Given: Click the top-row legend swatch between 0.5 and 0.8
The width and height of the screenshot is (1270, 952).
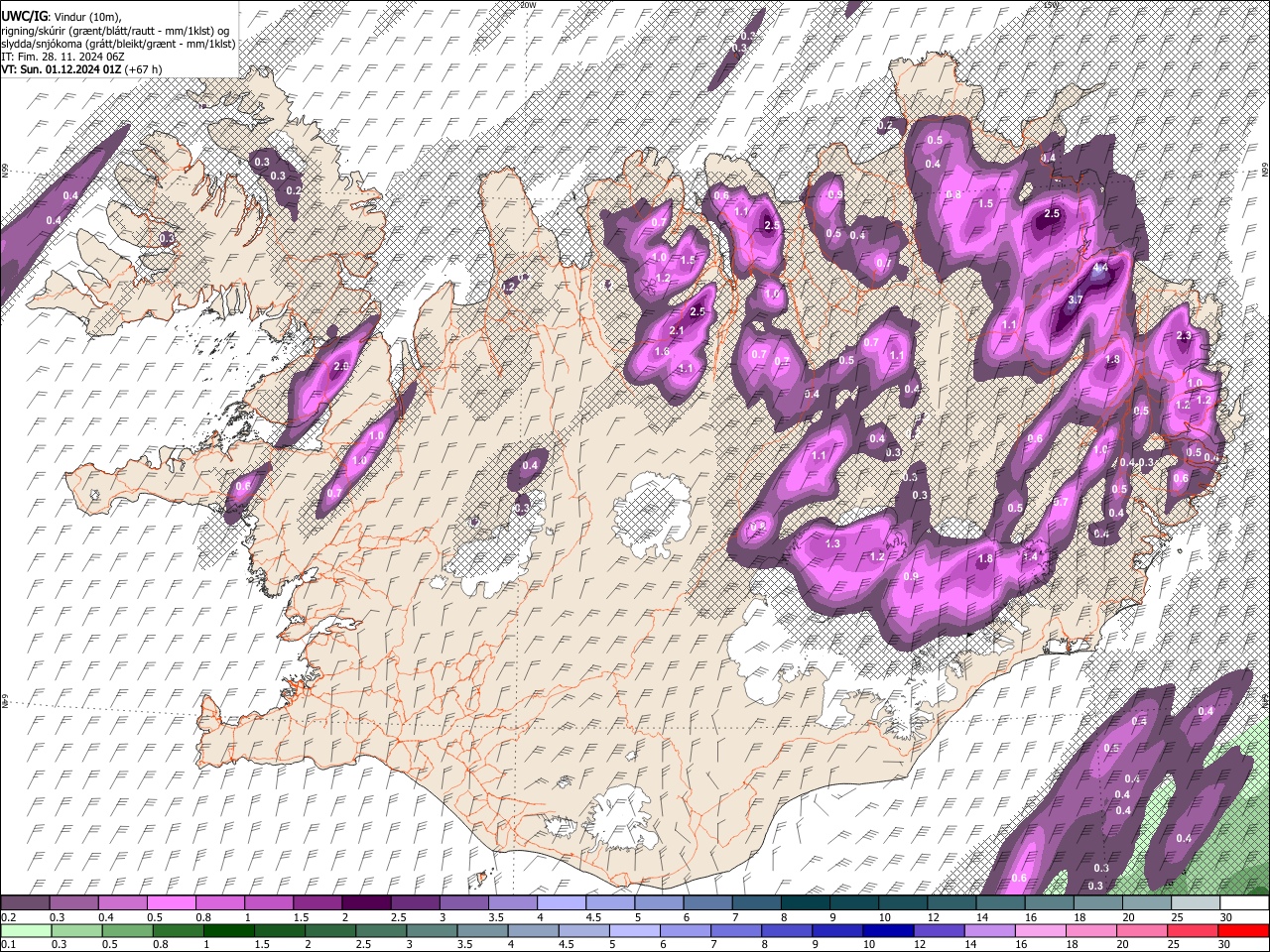Looking at the screenshot, I should pyautogui.click(x=171, y=902).
